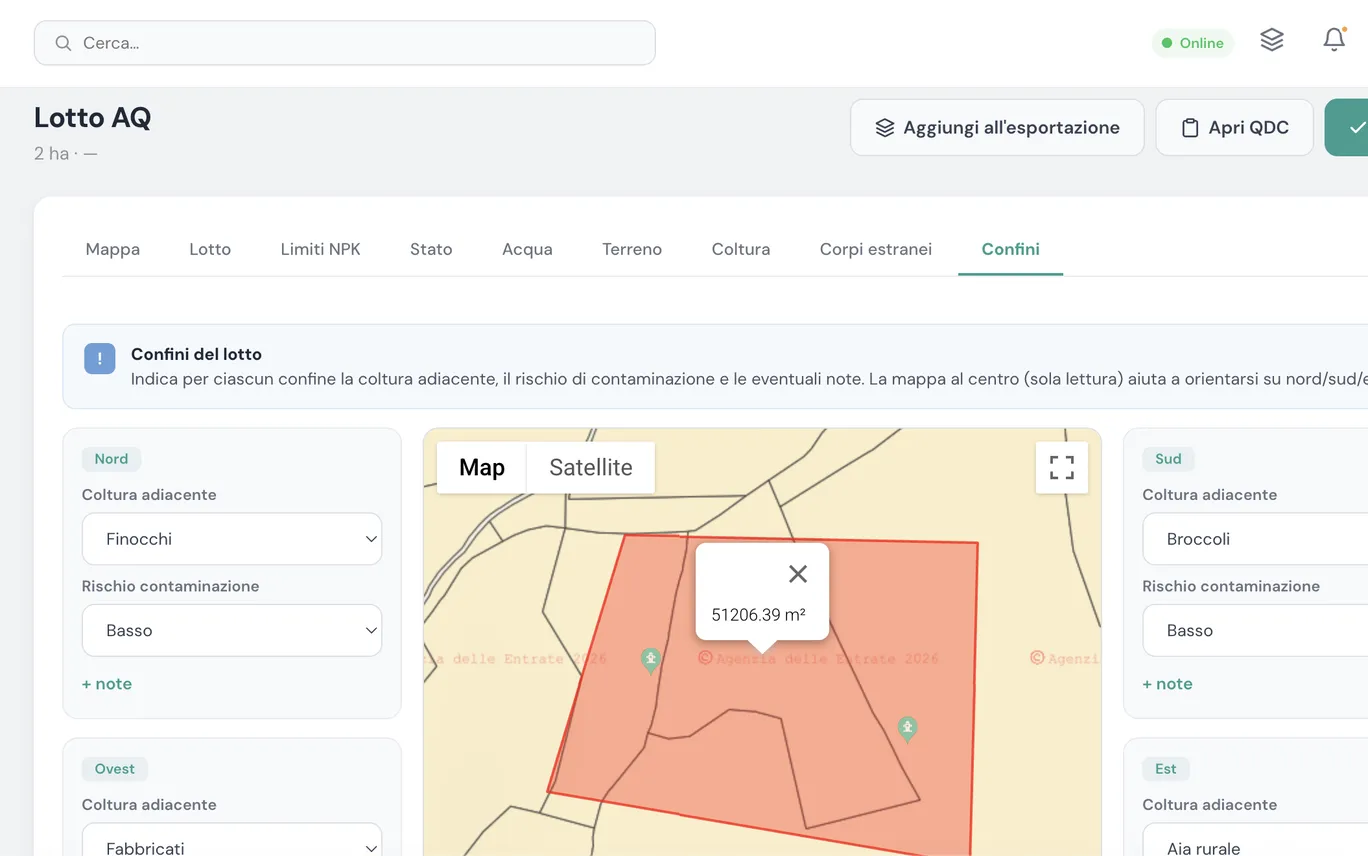Toggle fullscreen map view
1368x856 pixels.
(1061, 467)
